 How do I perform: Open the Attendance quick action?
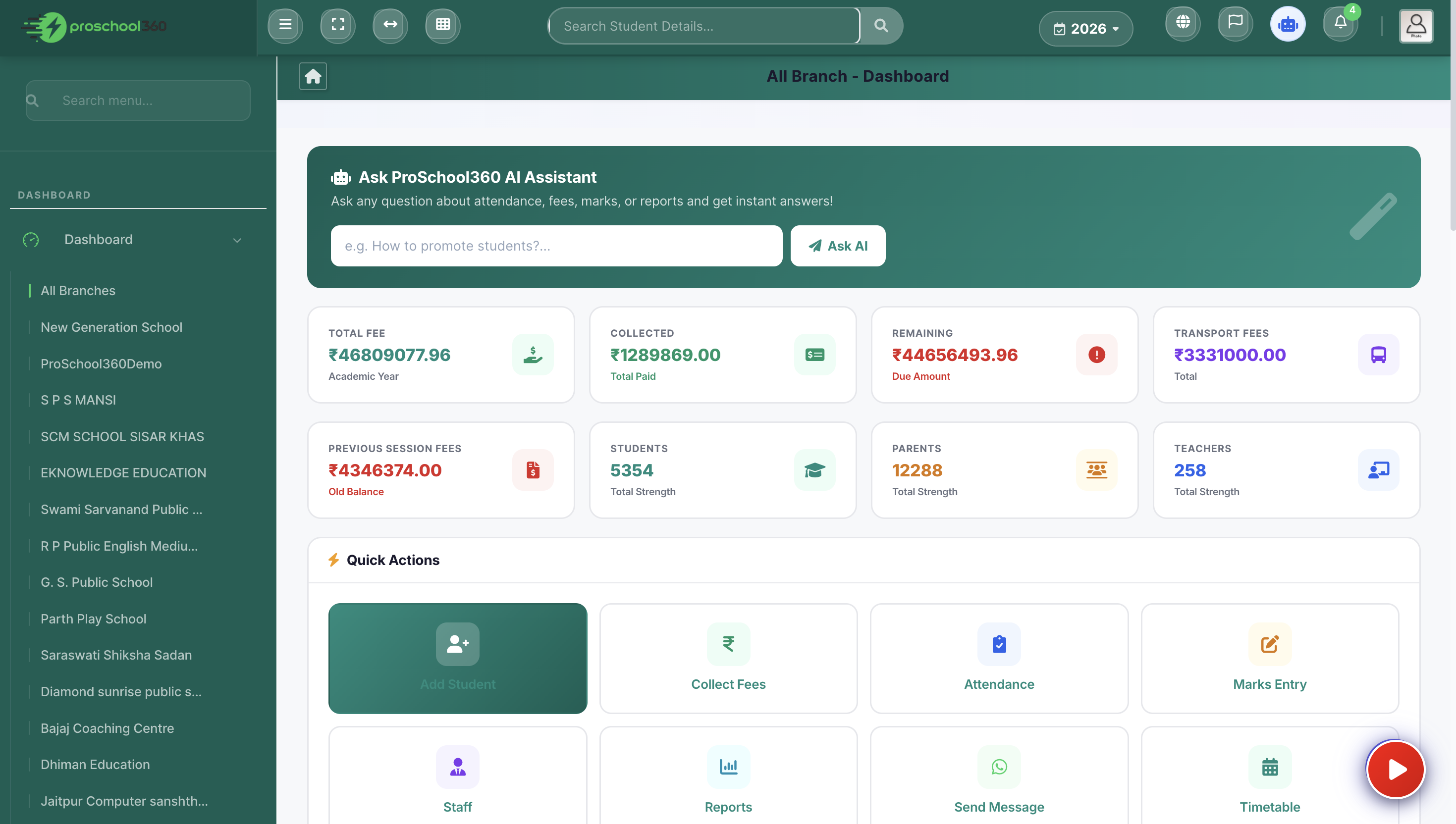pyautogui.click(x=999, y=658)
